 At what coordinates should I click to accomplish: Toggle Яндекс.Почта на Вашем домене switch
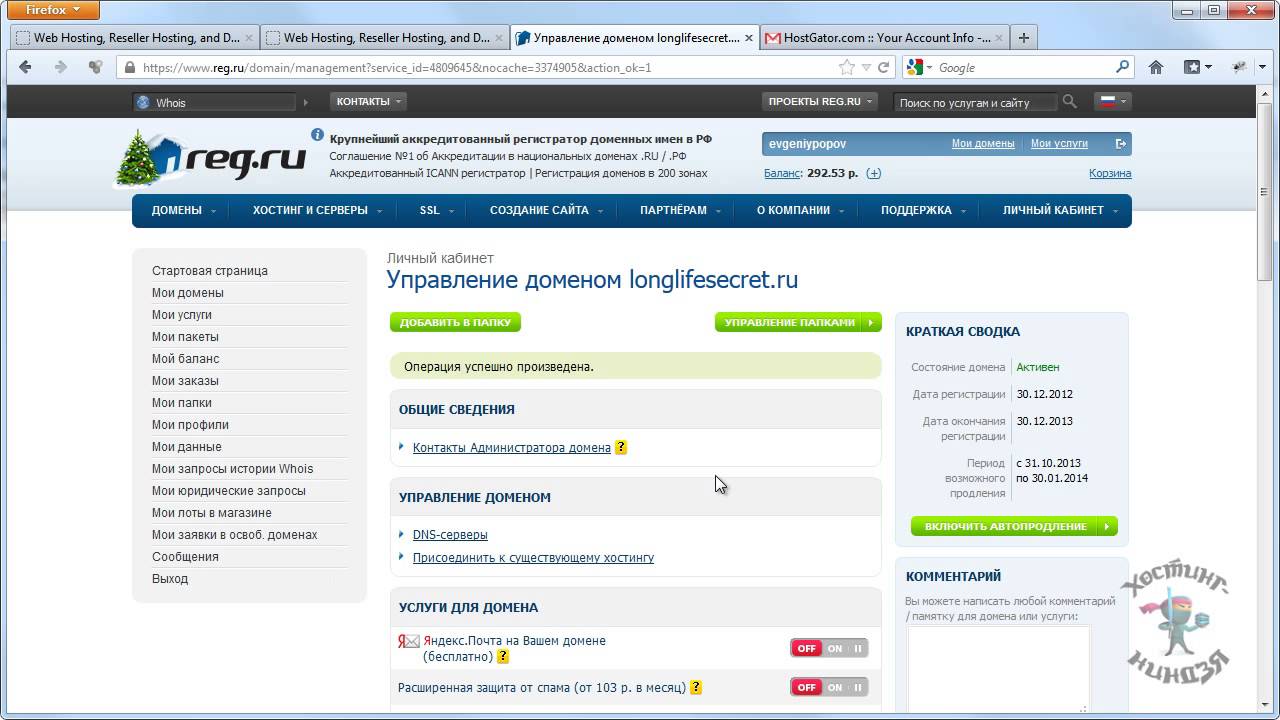pyautogui.click(x=829, y=648)
